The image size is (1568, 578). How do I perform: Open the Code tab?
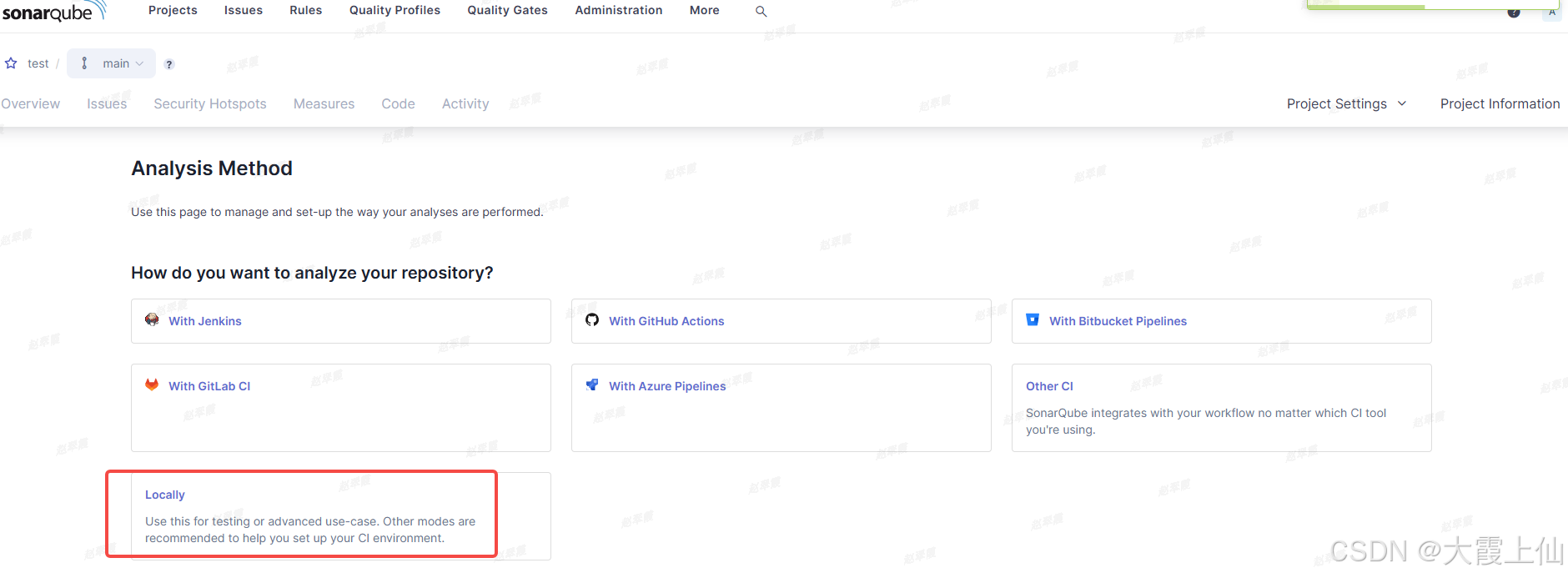[x=398, y=103]
